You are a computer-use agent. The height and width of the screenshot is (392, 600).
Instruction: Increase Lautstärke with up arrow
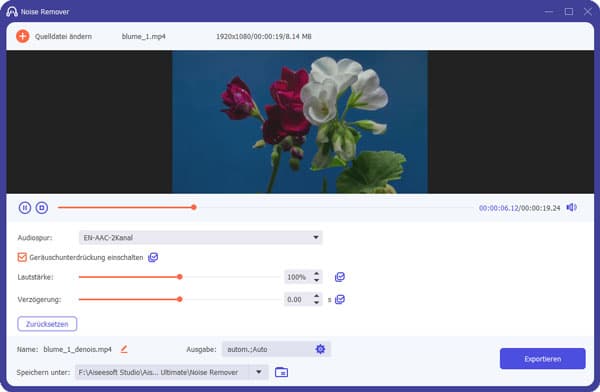[316, 274]
